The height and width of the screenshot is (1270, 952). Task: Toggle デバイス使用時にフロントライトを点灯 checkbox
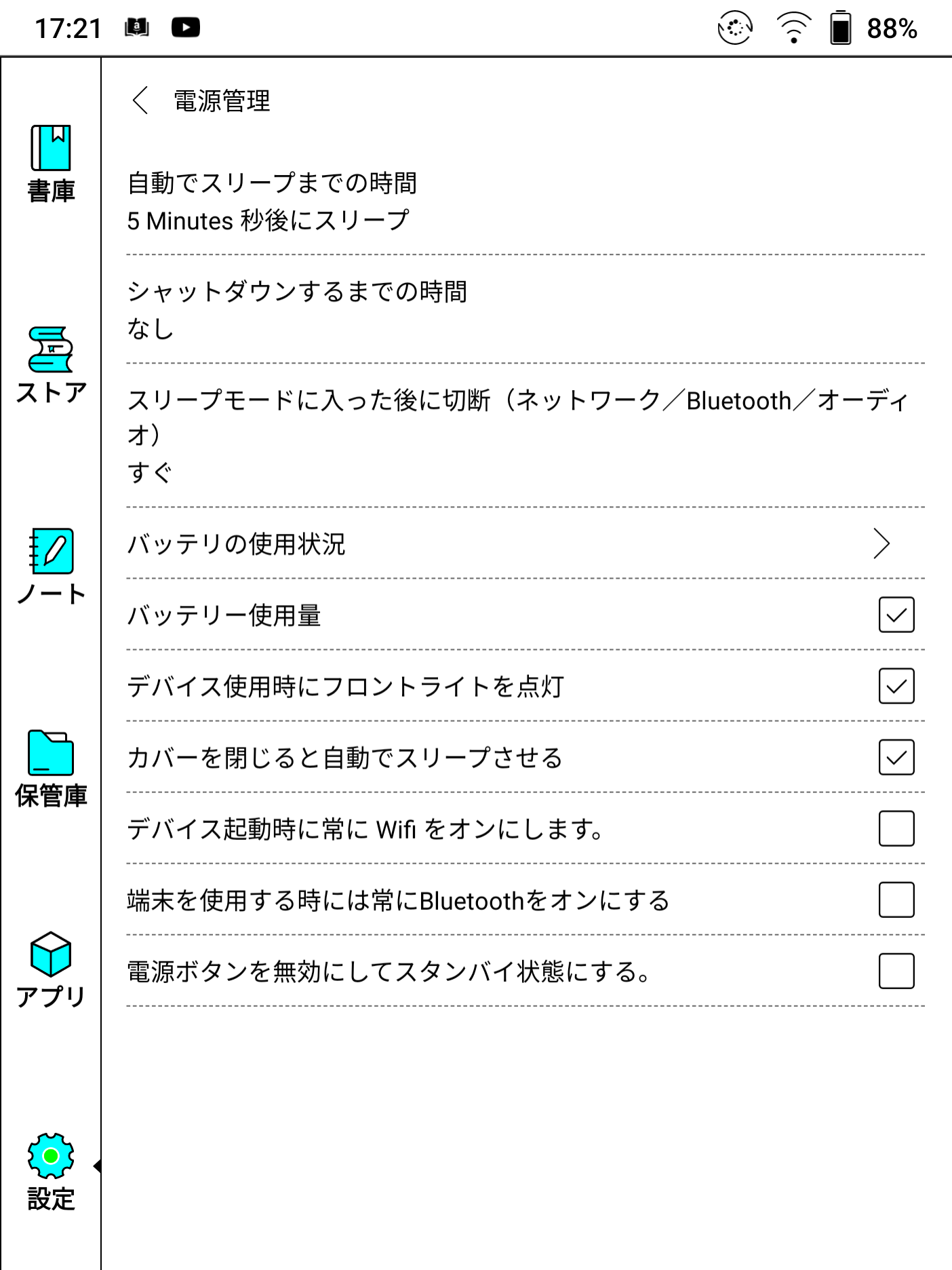(896, 686)
